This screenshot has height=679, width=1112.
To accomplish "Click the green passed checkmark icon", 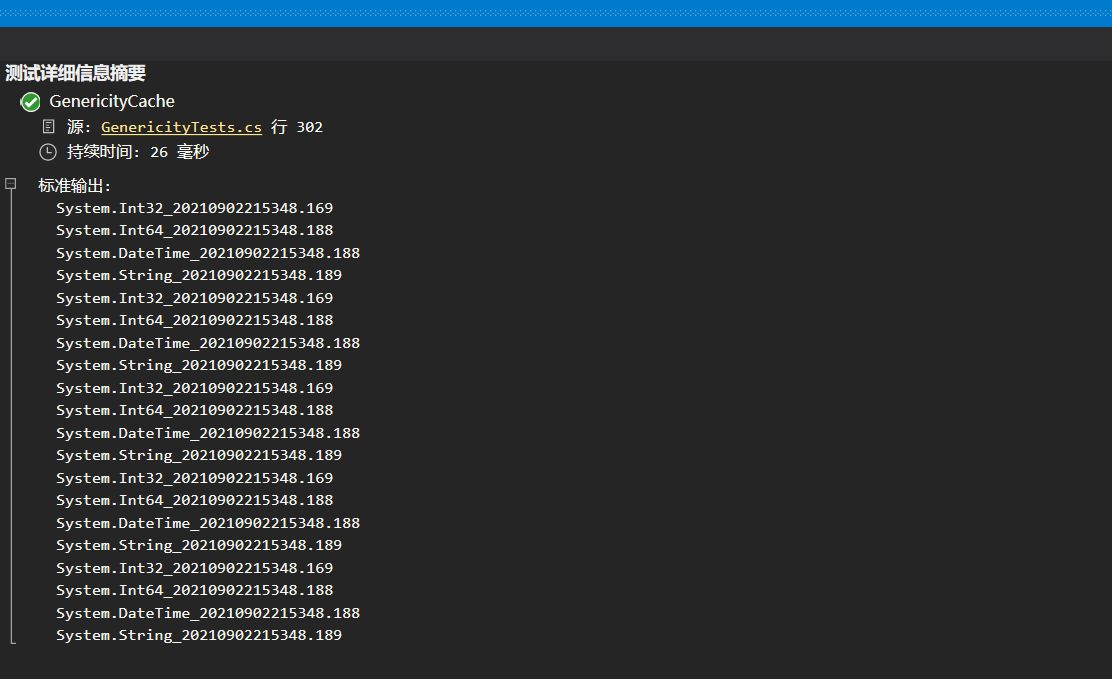I will click(30, 102).
